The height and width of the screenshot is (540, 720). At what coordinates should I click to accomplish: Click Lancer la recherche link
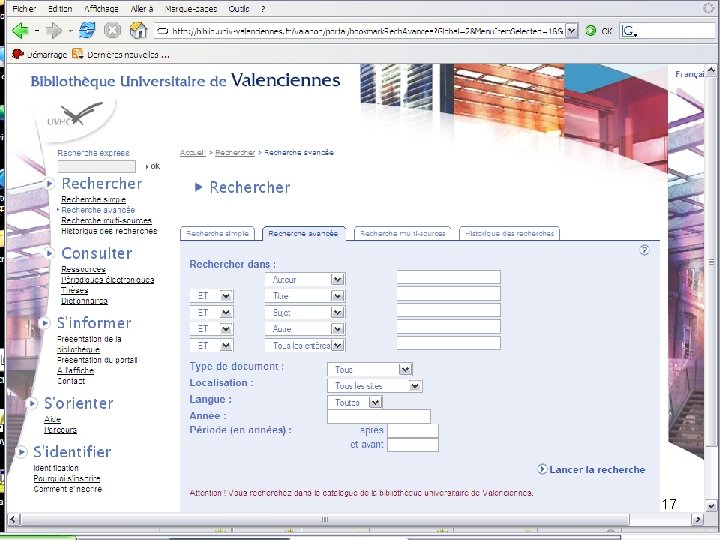[x=597, y=469]
